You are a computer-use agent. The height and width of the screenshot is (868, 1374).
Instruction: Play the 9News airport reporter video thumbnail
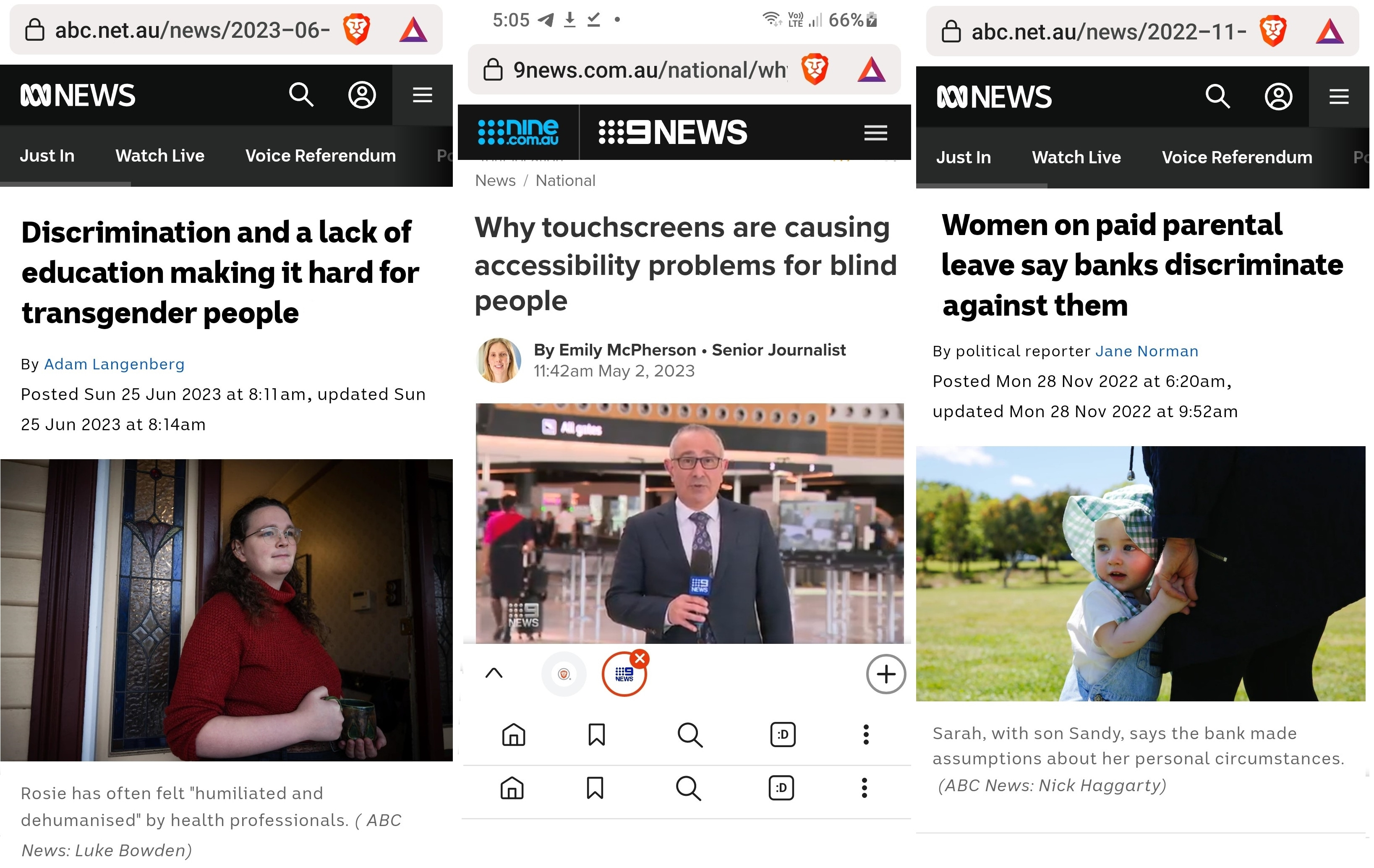point(690,523)
